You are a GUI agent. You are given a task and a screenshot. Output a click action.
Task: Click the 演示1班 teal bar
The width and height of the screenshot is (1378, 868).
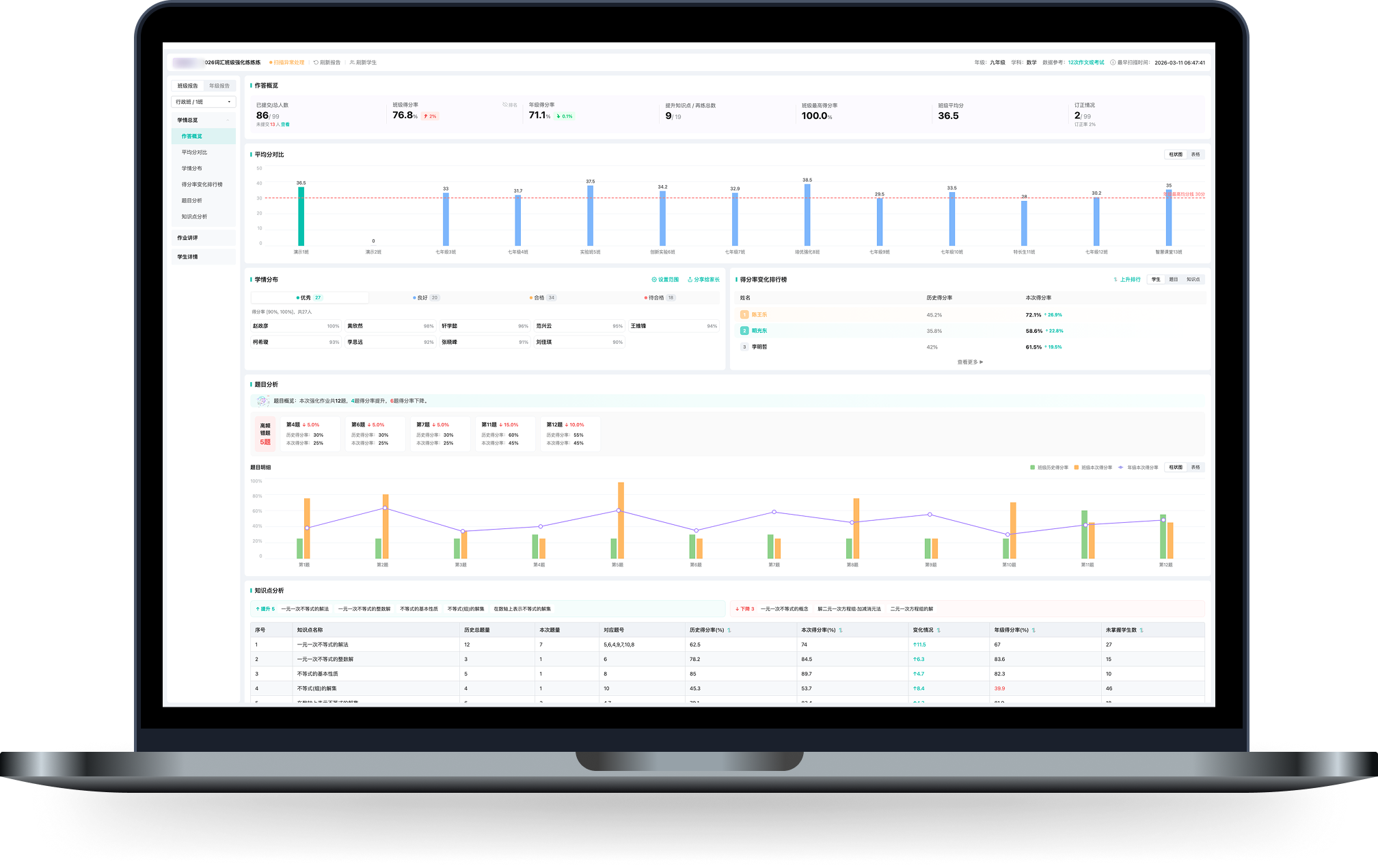click(x=301, y=216)
